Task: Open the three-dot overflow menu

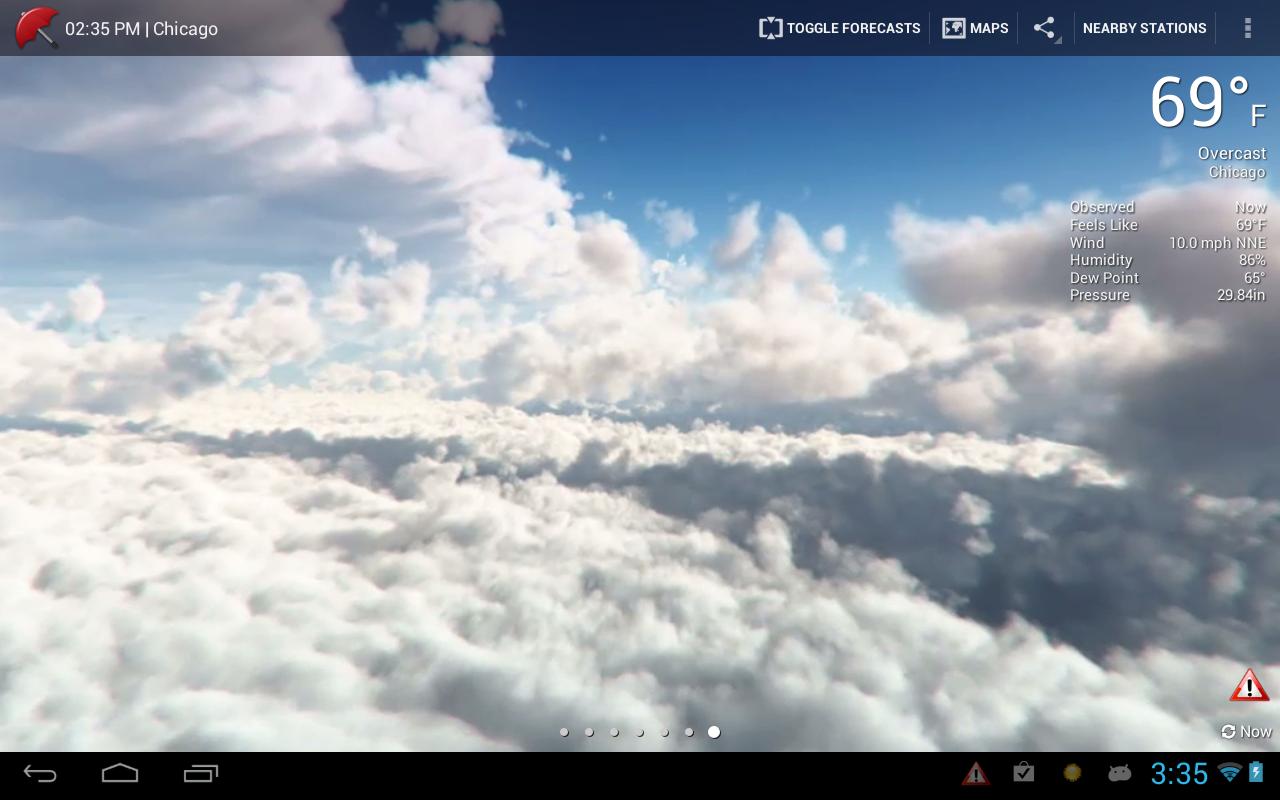Action: (x=1247, y=28)
